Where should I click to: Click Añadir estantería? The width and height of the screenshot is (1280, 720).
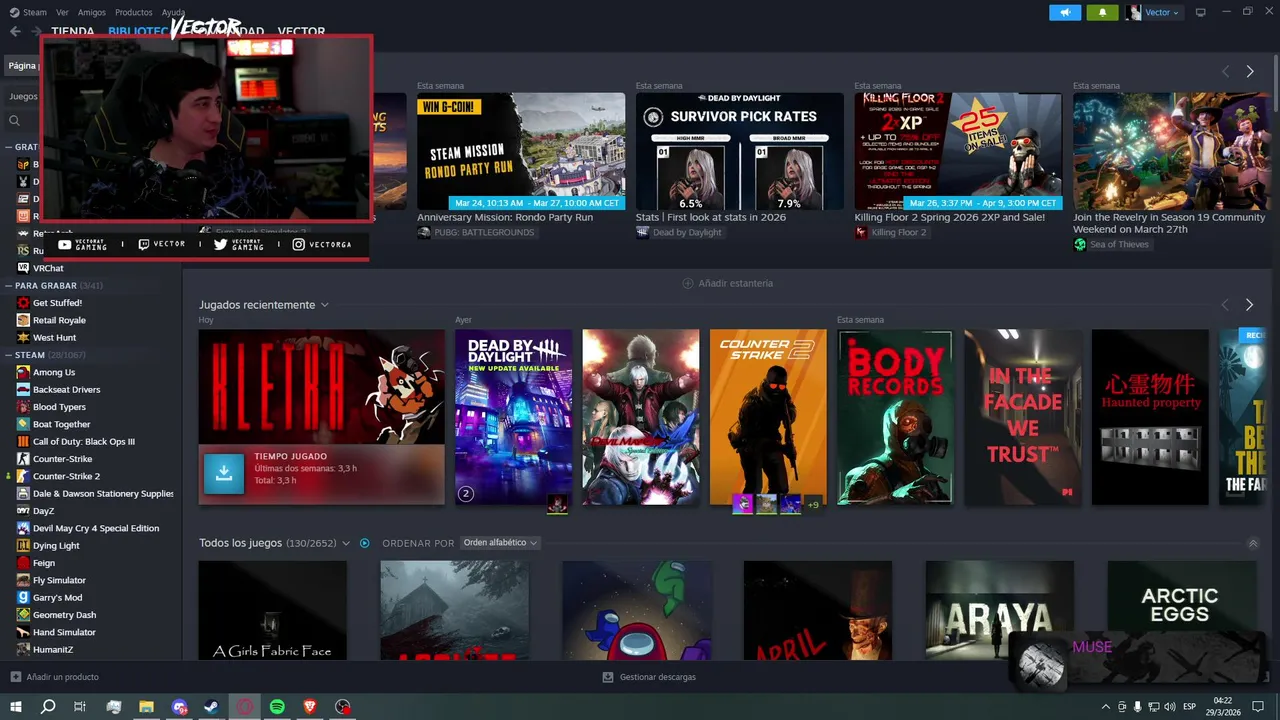click(727, 283)
